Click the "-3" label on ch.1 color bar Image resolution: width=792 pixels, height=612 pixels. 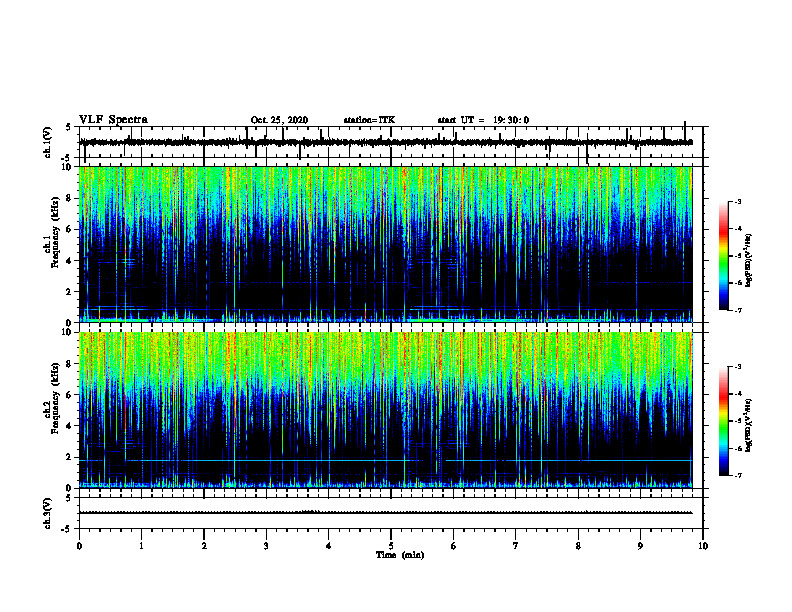point(738,201)
